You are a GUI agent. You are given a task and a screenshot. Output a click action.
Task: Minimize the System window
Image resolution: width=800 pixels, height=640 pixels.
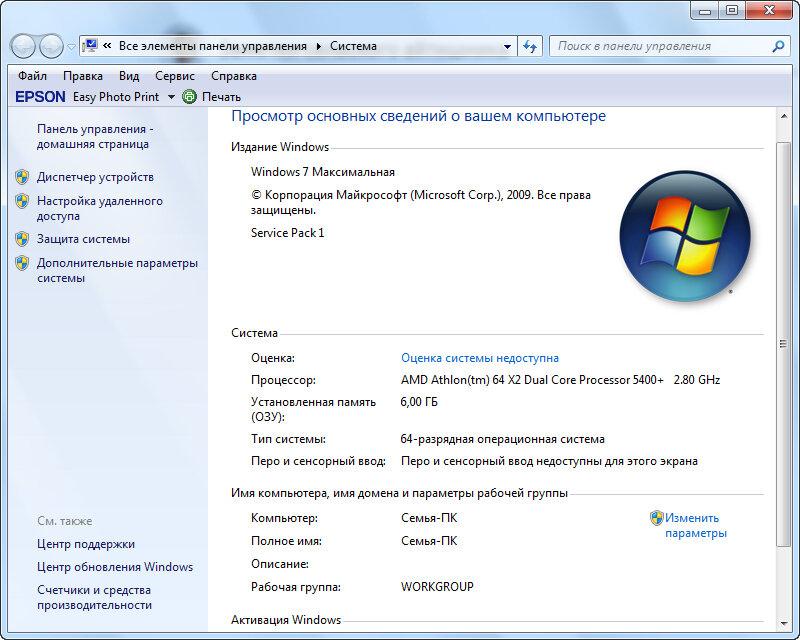point(705,10)
